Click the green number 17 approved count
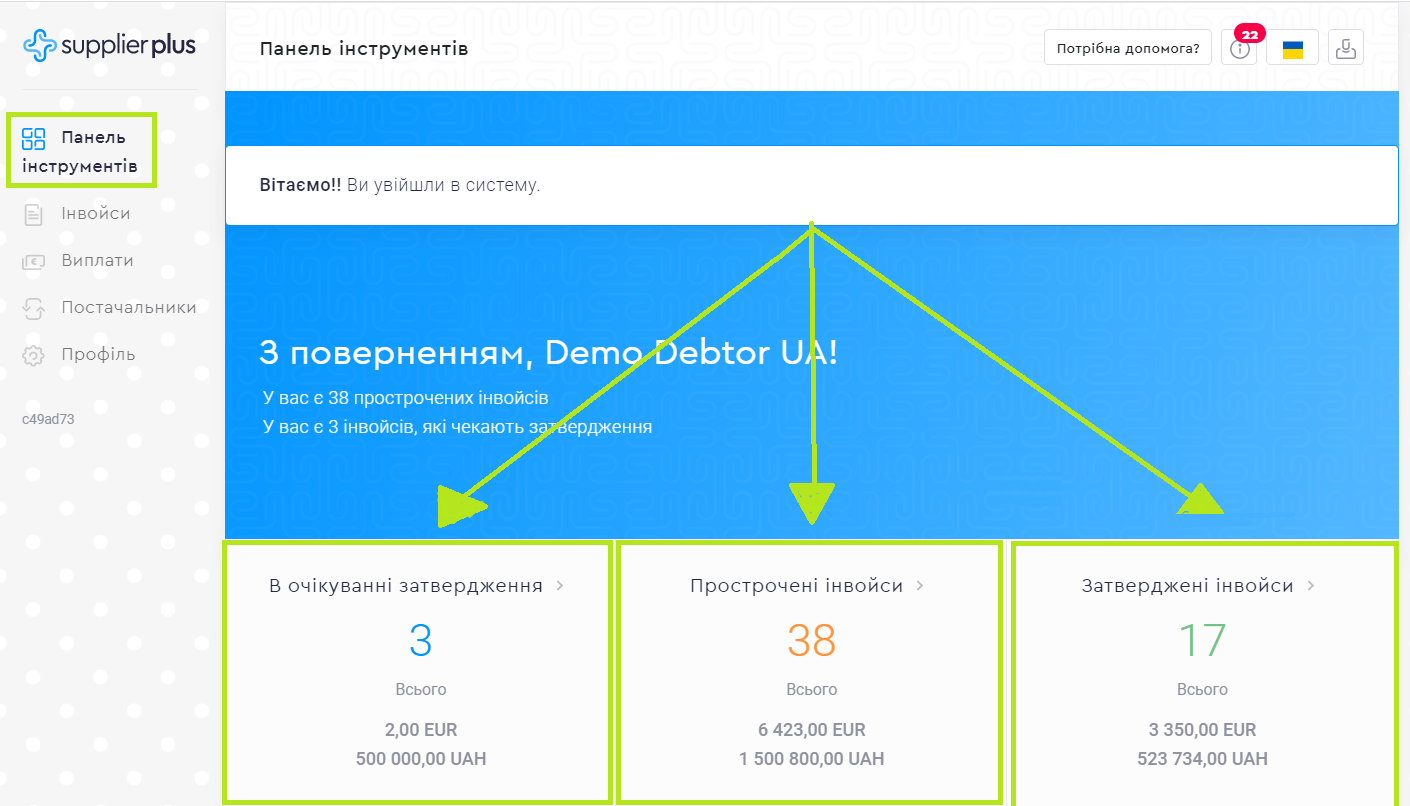 [x=1202, y=641]
